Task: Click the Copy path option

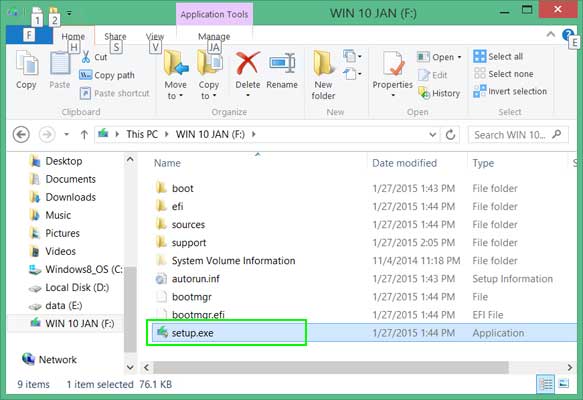Action: 107,75
